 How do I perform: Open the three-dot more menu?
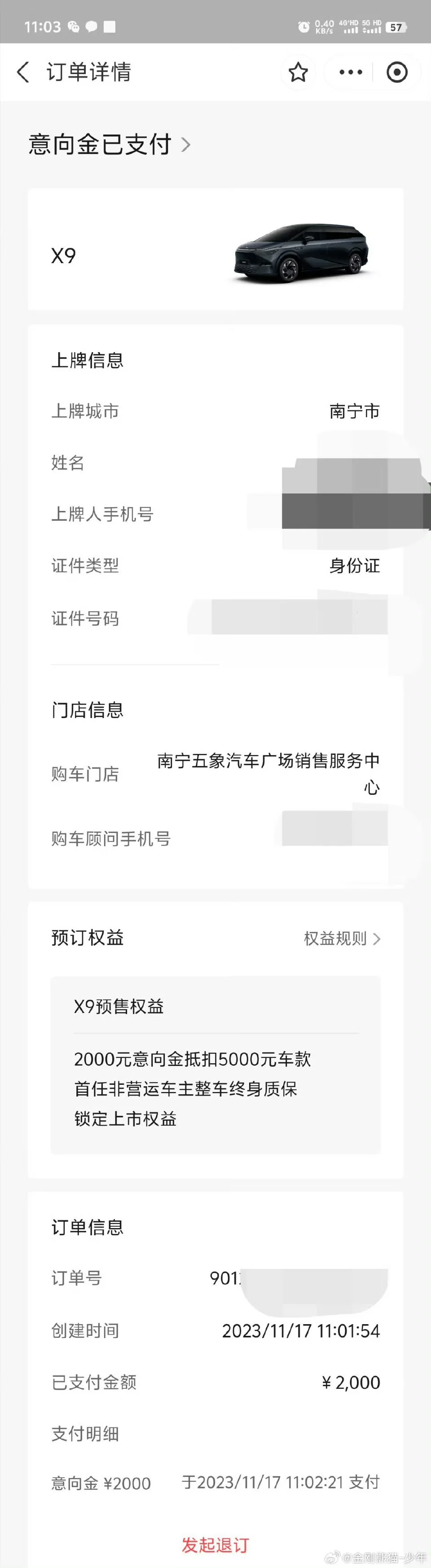[351, 72]
